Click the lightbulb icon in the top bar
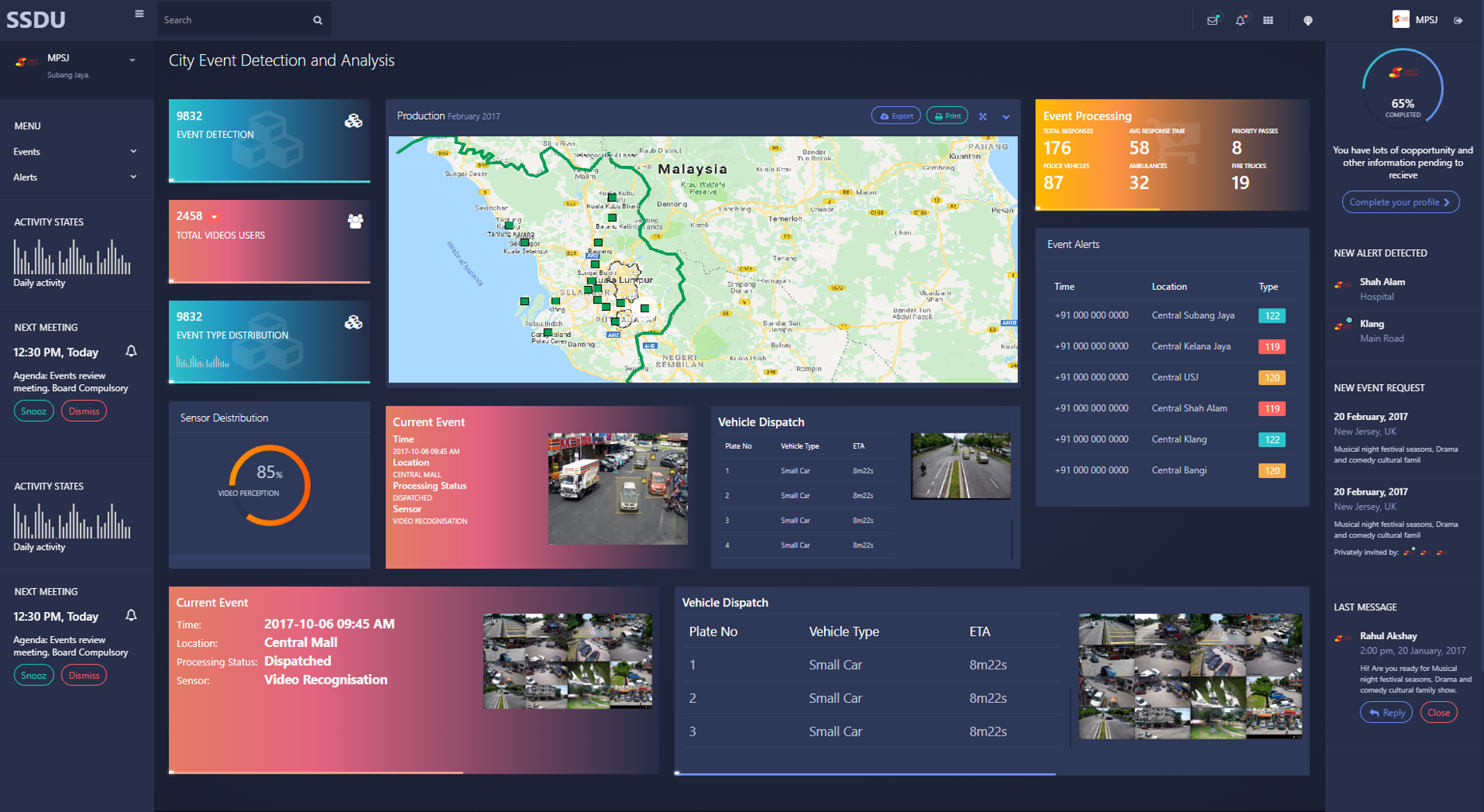Screen dimensions: 1484x812 1308,21
